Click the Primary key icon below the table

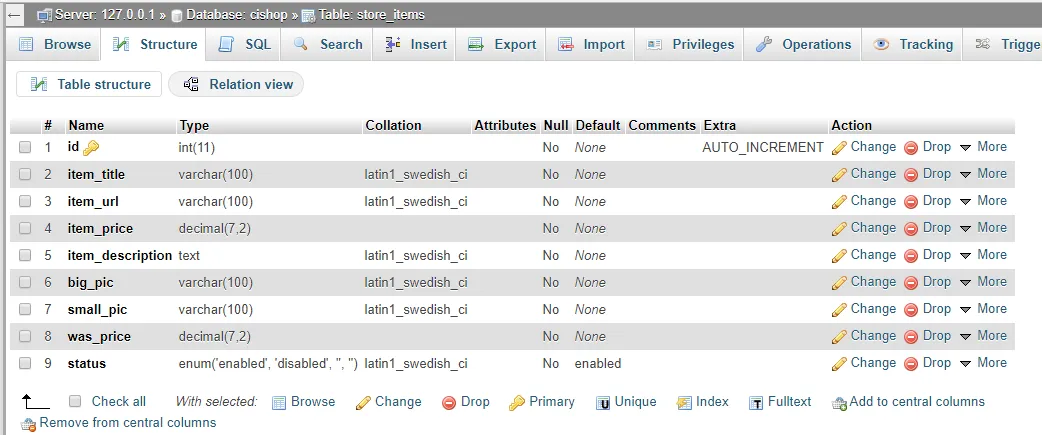pos(517,402)
